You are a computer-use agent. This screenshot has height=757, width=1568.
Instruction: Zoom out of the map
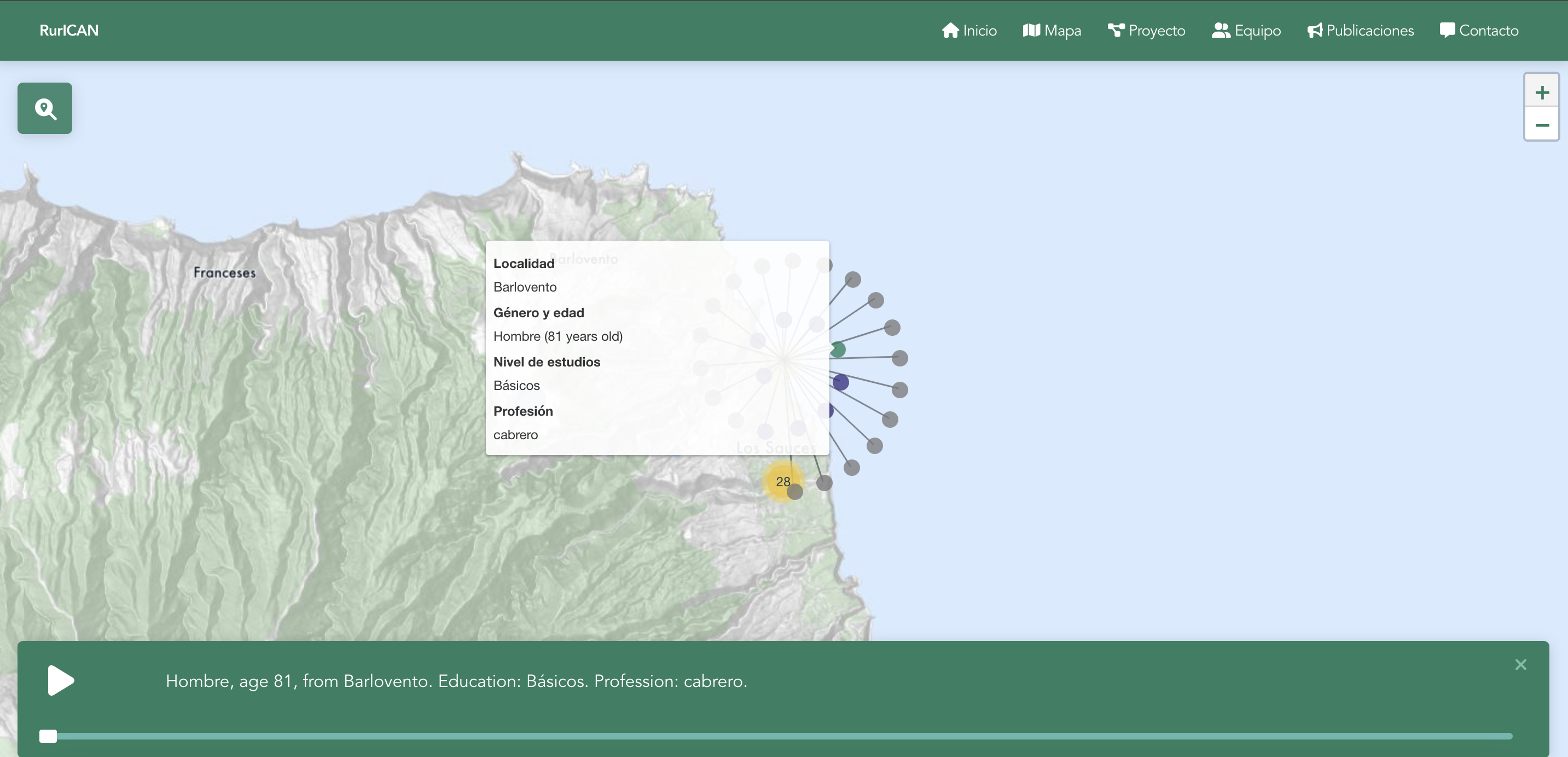1541,125
